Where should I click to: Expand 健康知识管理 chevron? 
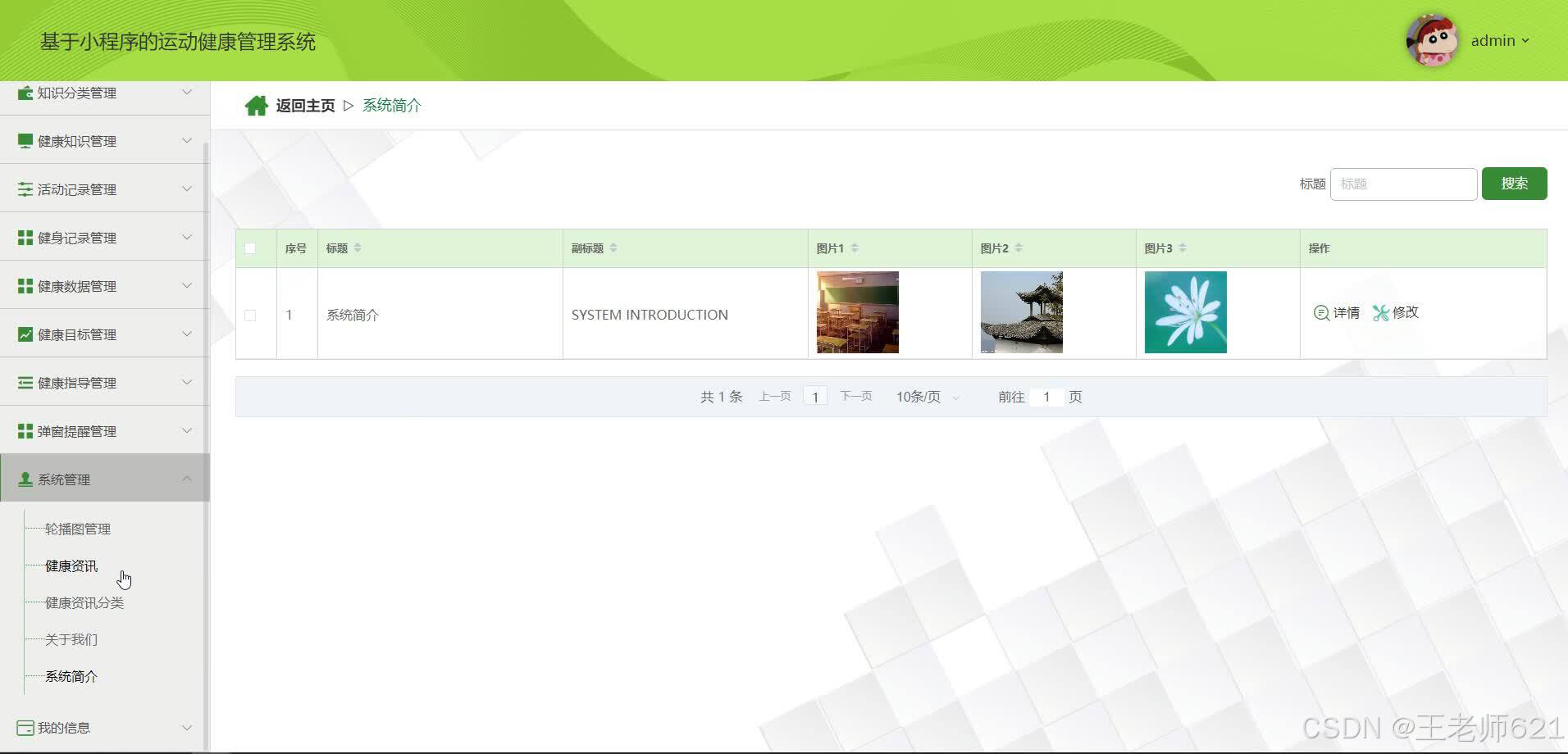[x=187, y=140]
